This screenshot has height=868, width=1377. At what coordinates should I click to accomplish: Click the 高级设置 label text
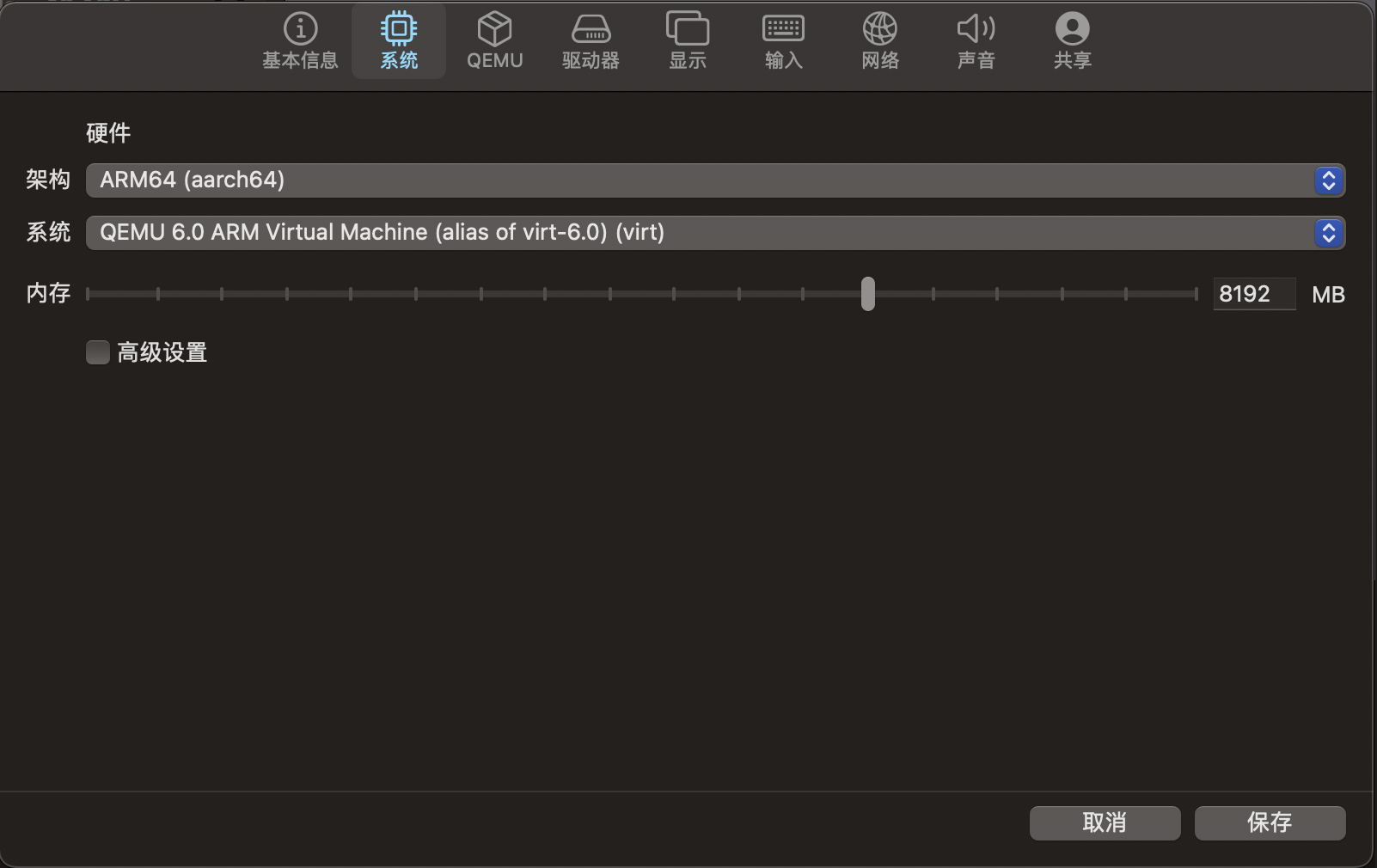click(x=162, y=352)
